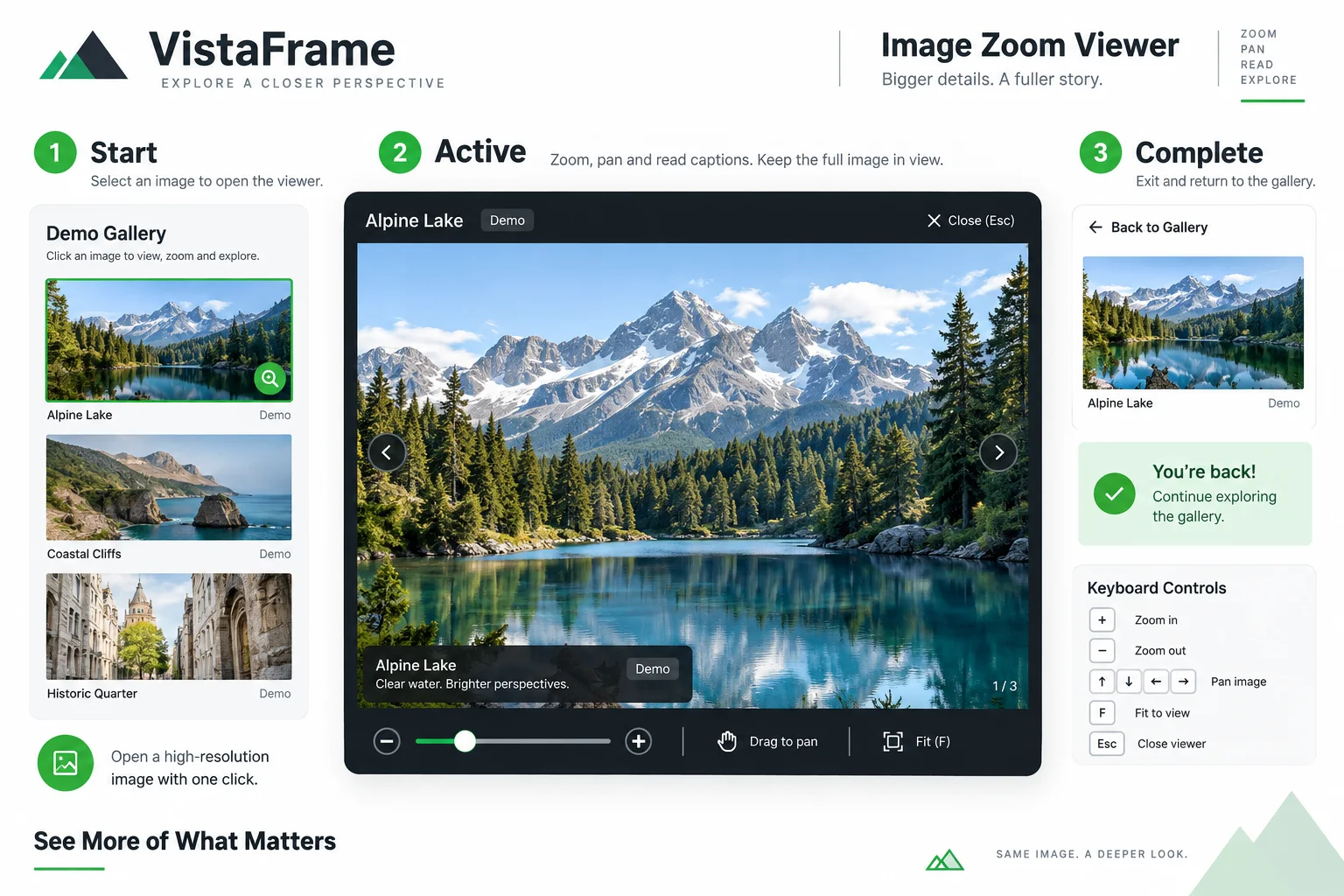Click the green checkmark in You're back notice
This screenshot has height=896, width=1344.
[x=1114, y=493]
